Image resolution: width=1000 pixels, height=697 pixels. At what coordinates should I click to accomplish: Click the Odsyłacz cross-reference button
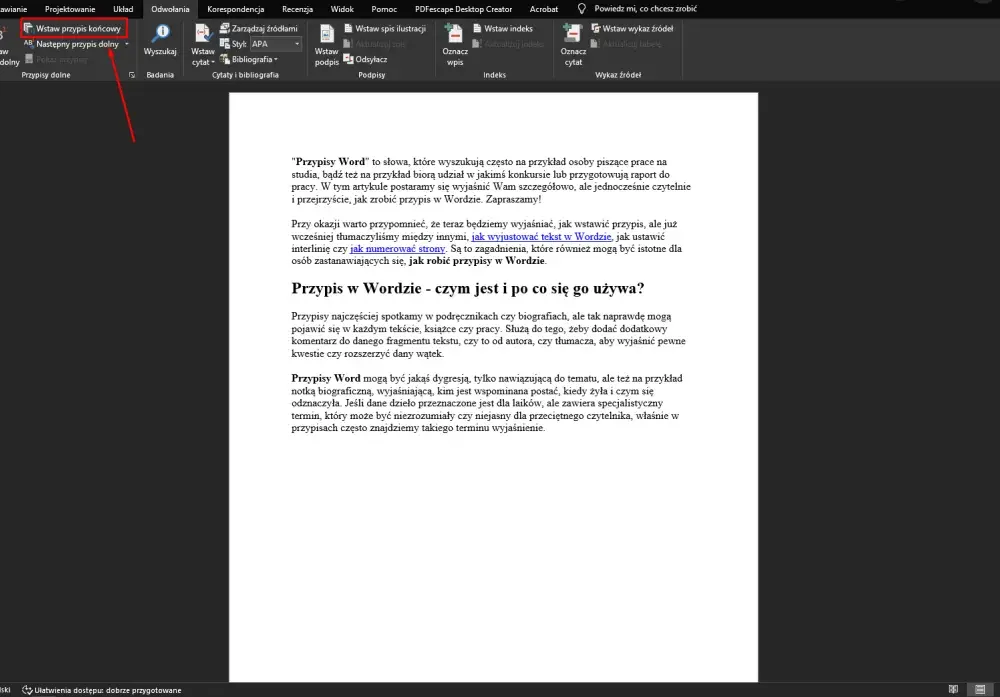click(x=365, y=59)
